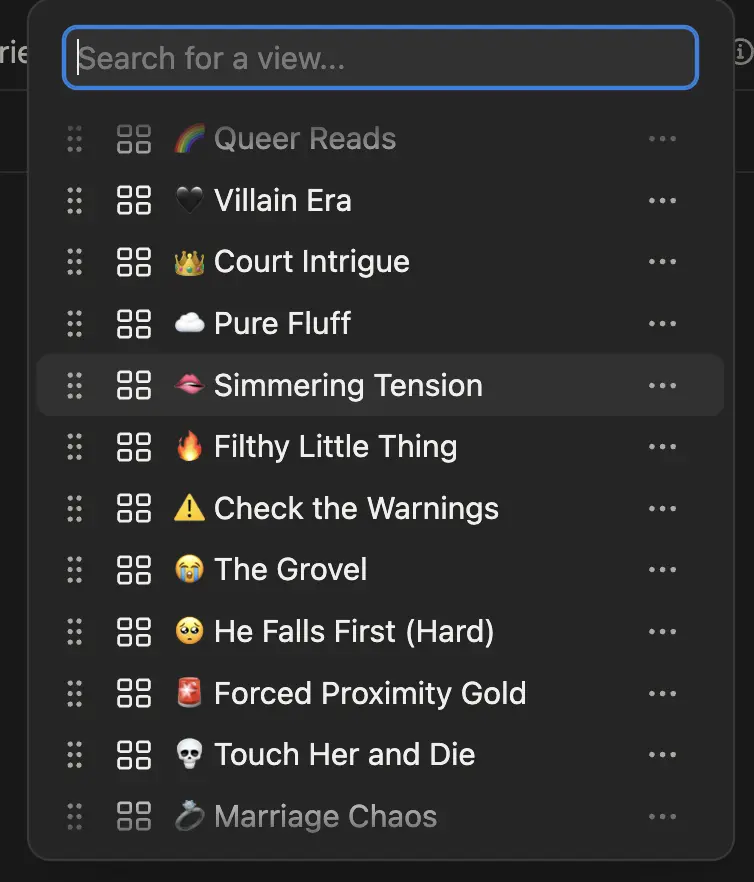Open the options menu for He Falls First (Hard)
The width and height of the screenshot is (754, 882).
pyautogui.click(x=663, y=631)
